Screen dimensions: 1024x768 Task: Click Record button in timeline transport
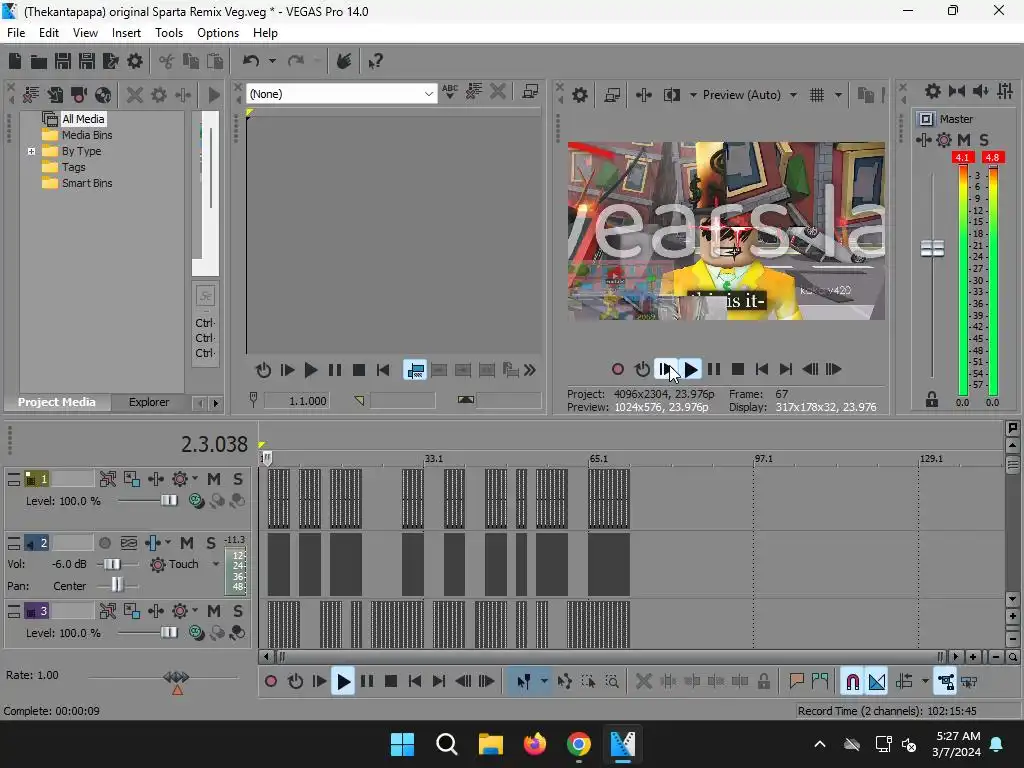click(270, 682)
